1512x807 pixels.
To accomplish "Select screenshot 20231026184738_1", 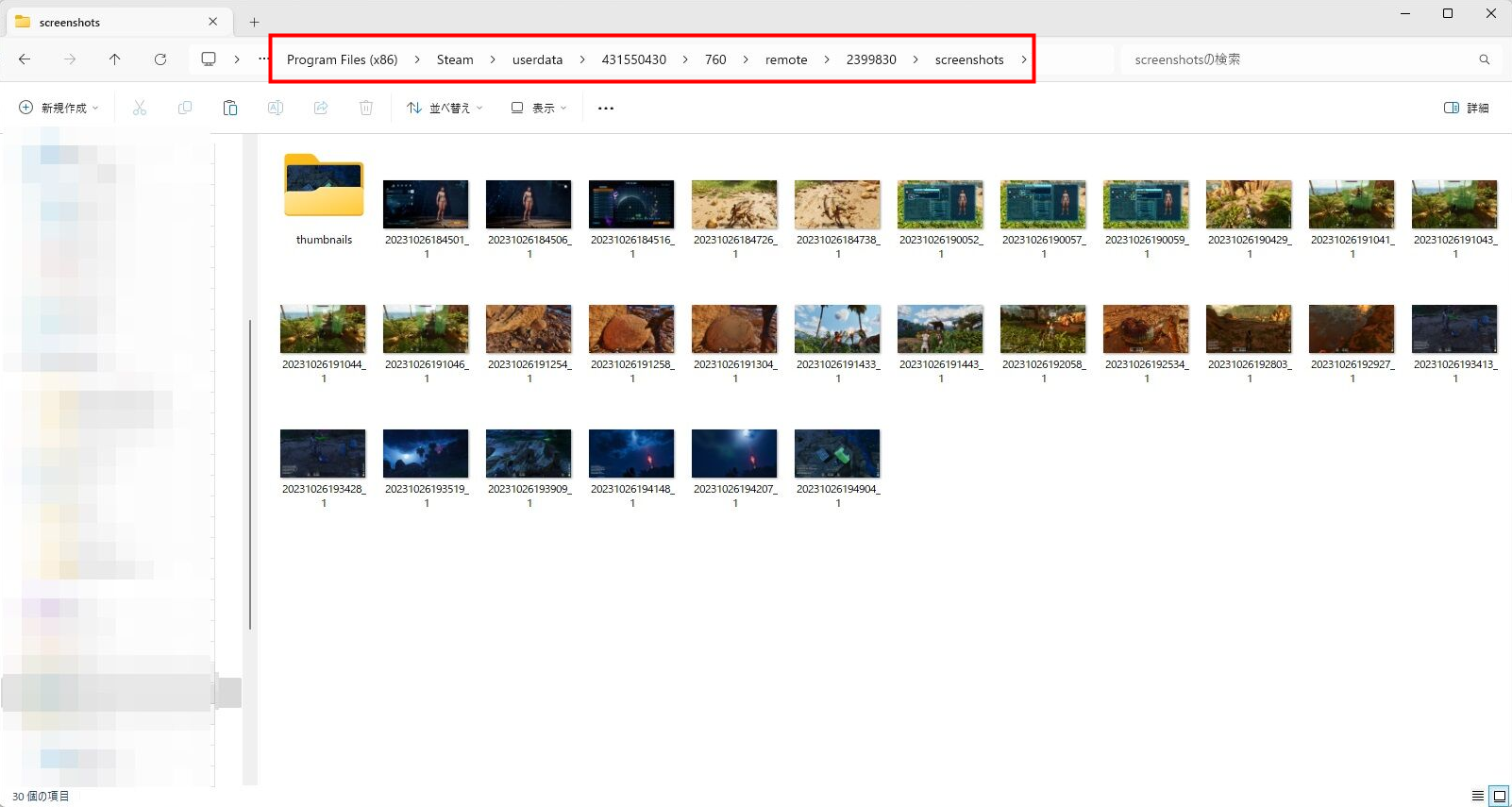I will pyautogui.click(x=837, y=219).
